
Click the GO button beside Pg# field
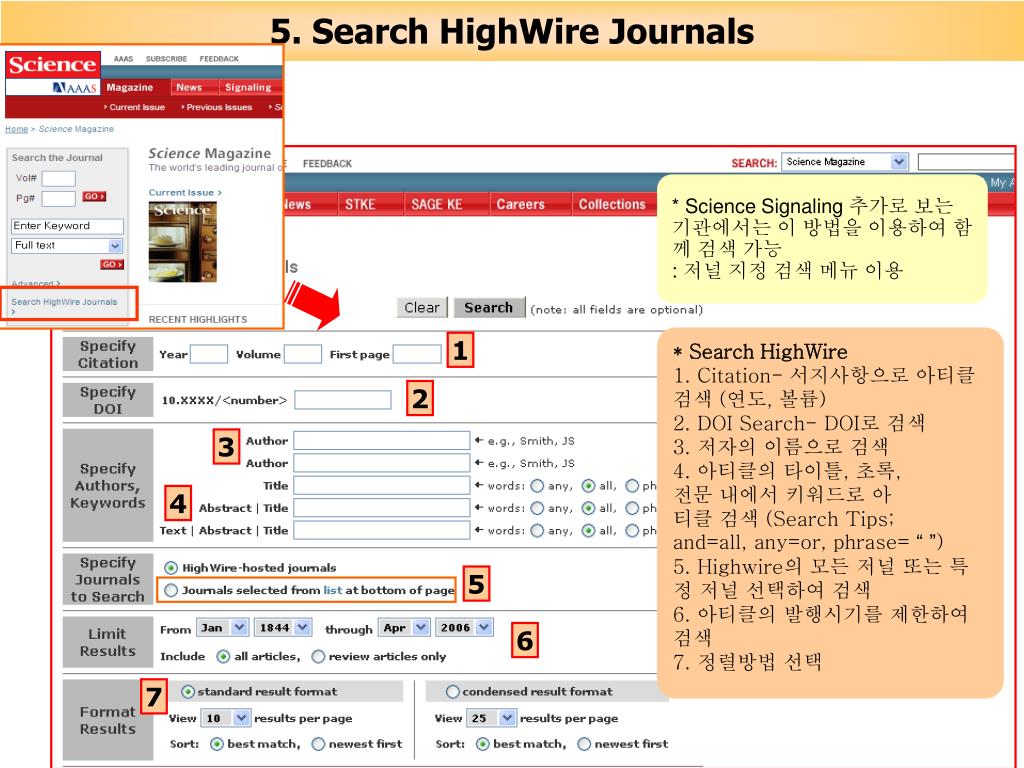(x=94, y=197)
